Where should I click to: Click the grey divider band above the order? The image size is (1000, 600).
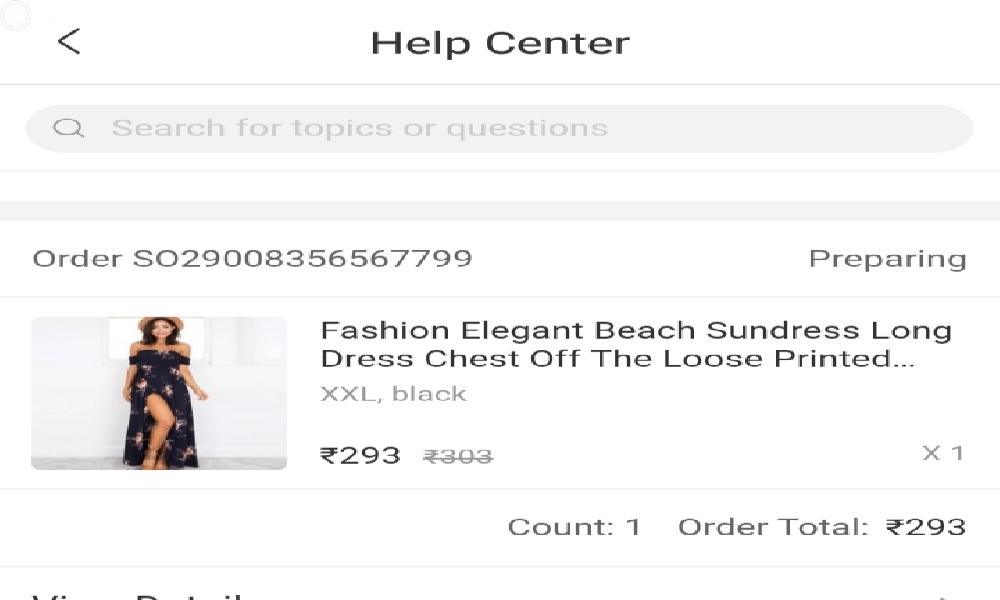click(500, 211)
